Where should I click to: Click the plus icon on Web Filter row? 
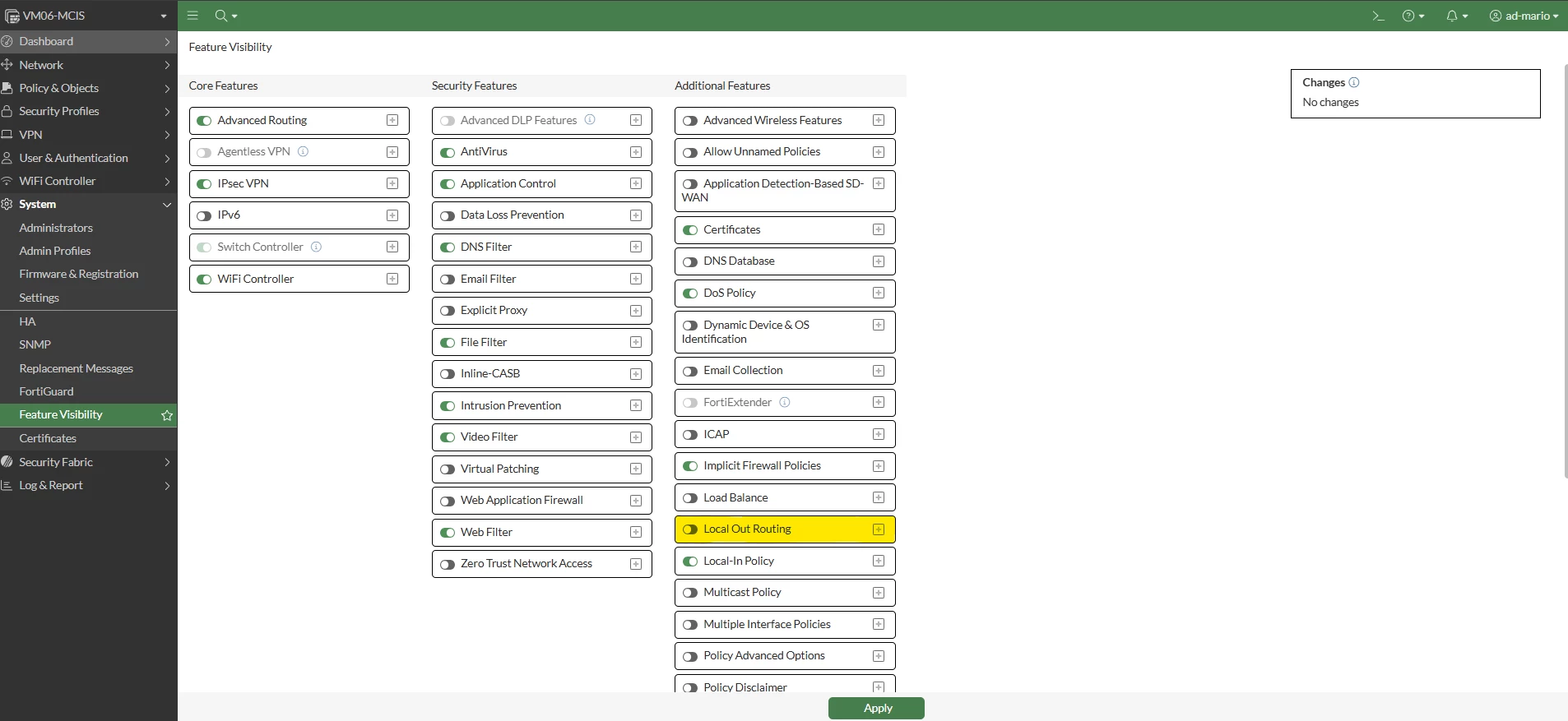tap(636, 532)
